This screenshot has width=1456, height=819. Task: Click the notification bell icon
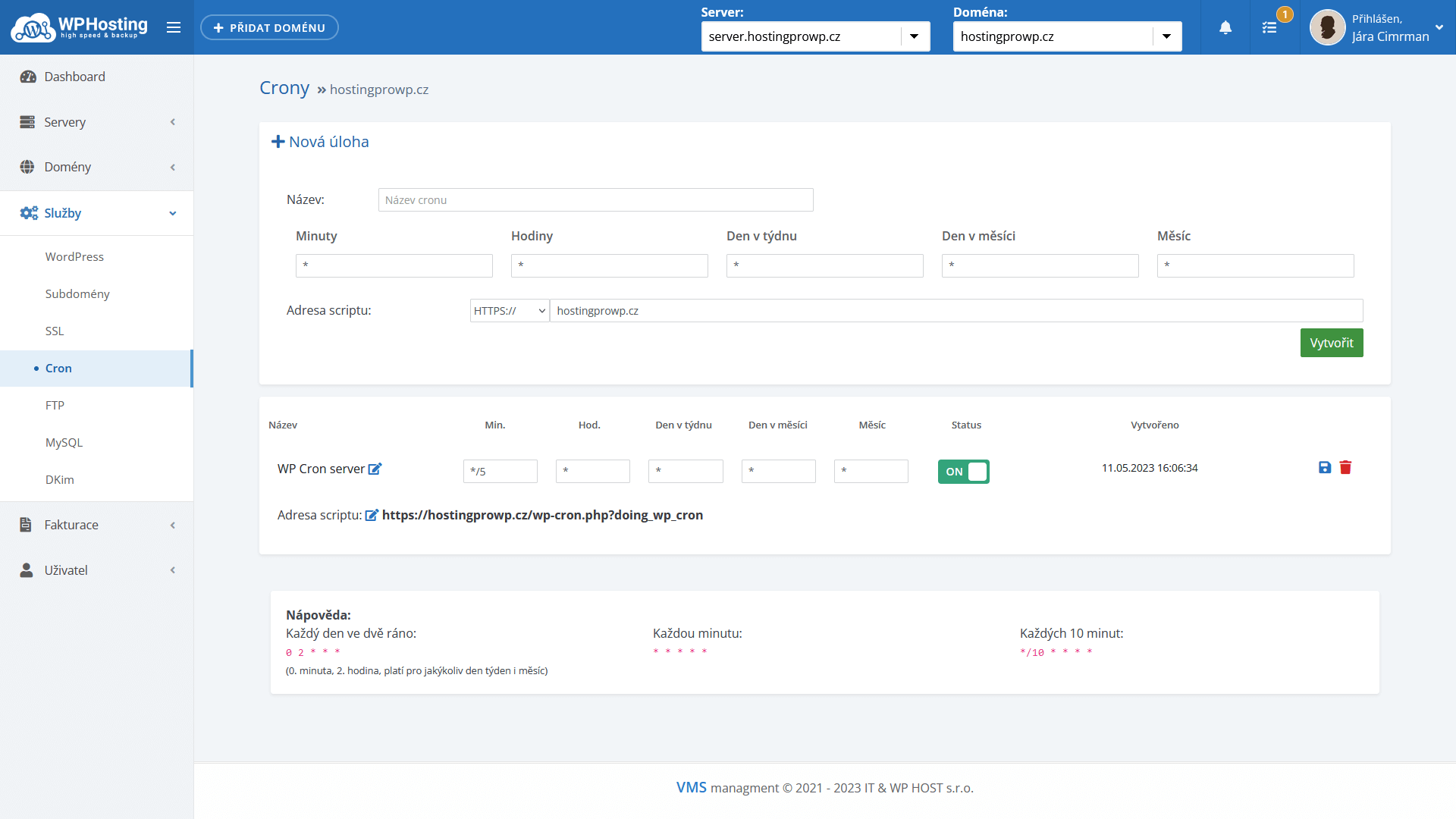(1225, 28)
